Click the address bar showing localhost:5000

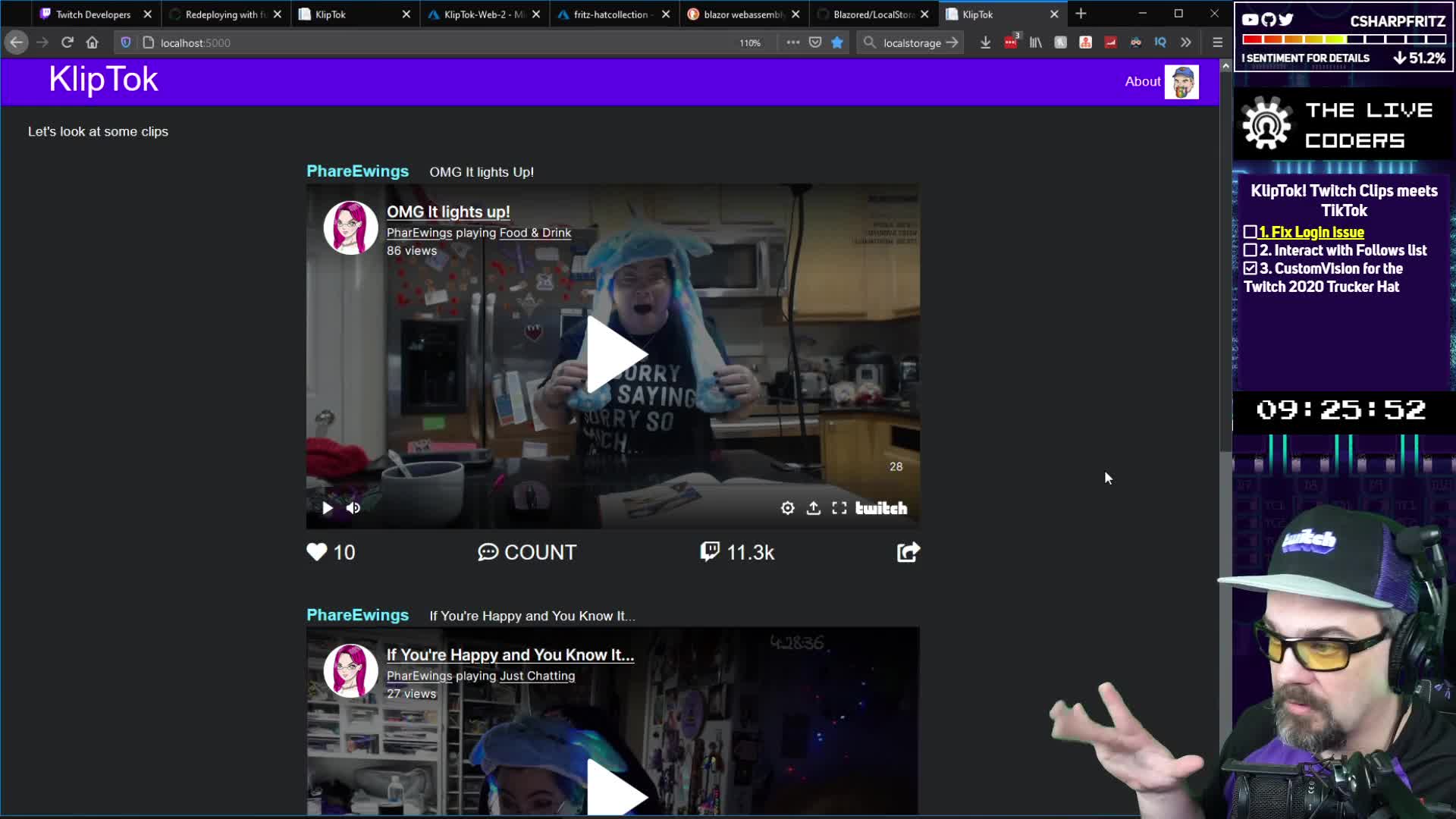tap(440, 42)
